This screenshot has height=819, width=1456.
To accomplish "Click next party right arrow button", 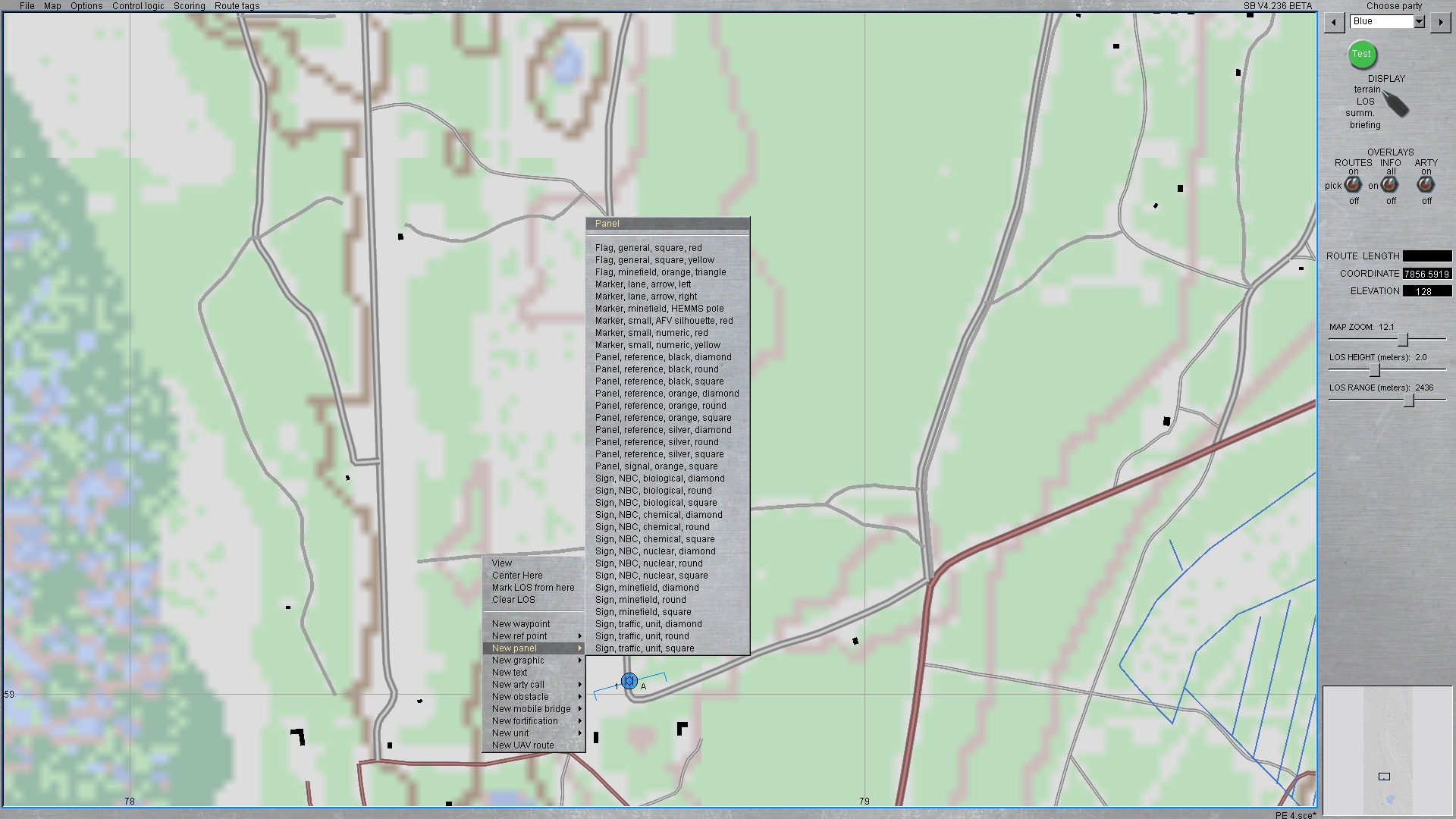I will [x=1440, y=22].
